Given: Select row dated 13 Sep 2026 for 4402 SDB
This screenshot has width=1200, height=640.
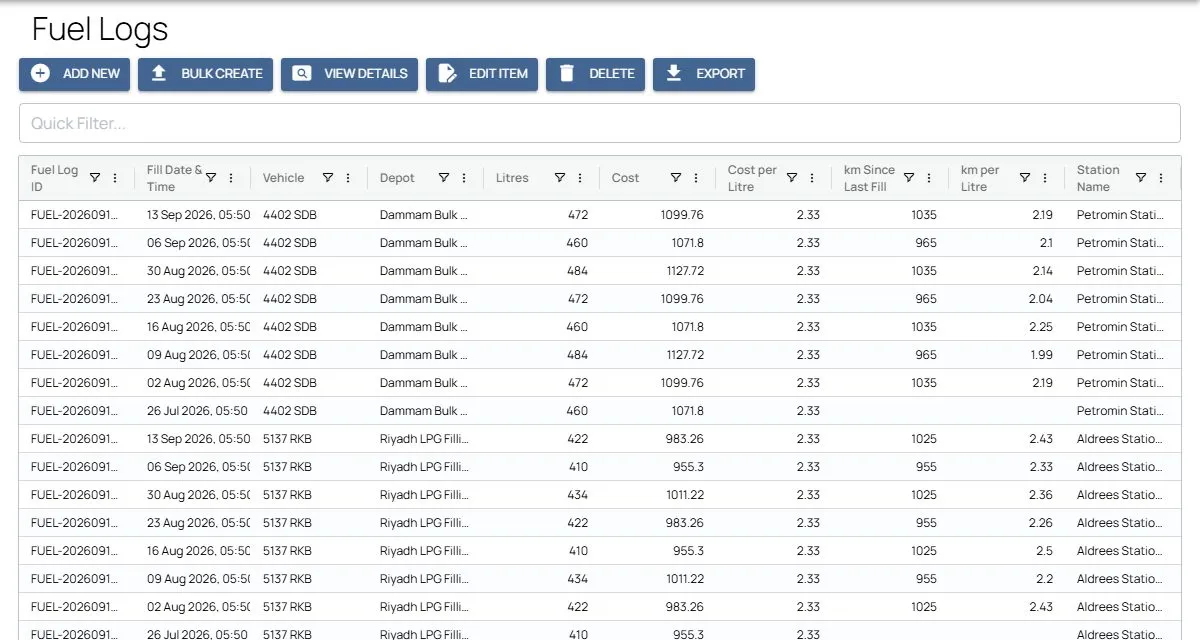Looking at the screenshot, I should (600, 215).
